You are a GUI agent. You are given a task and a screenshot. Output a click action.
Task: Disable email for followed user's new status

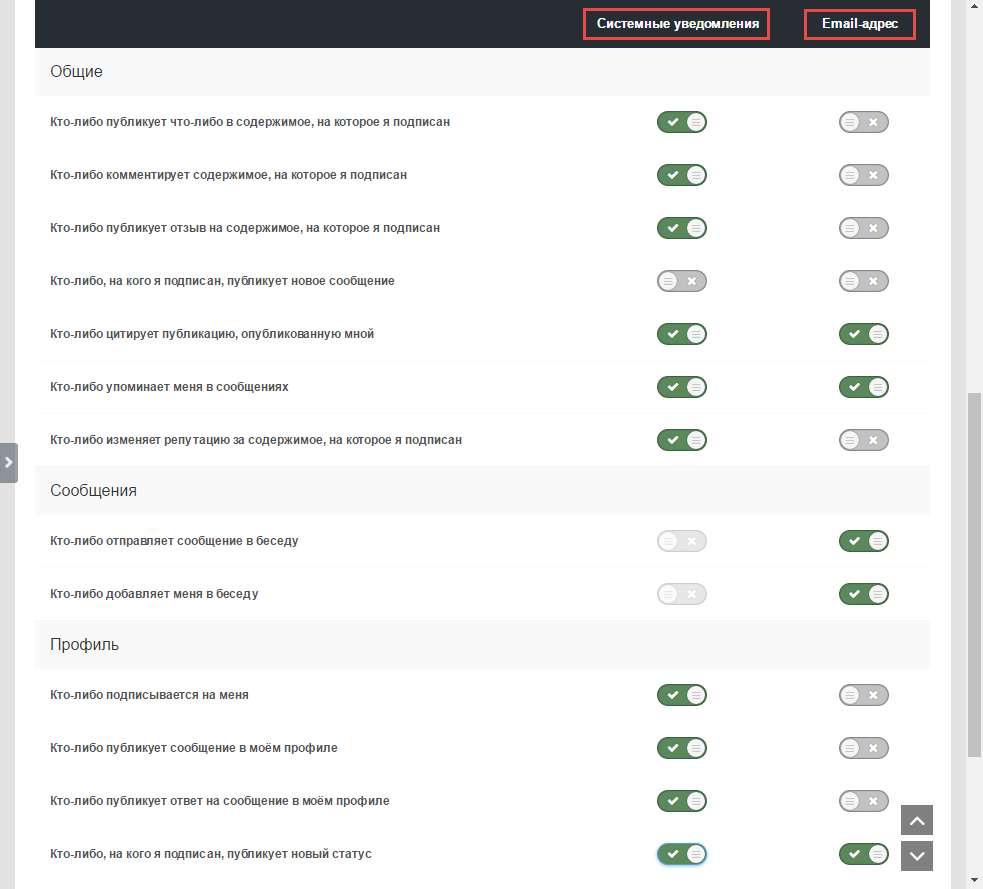pos(863,854)
